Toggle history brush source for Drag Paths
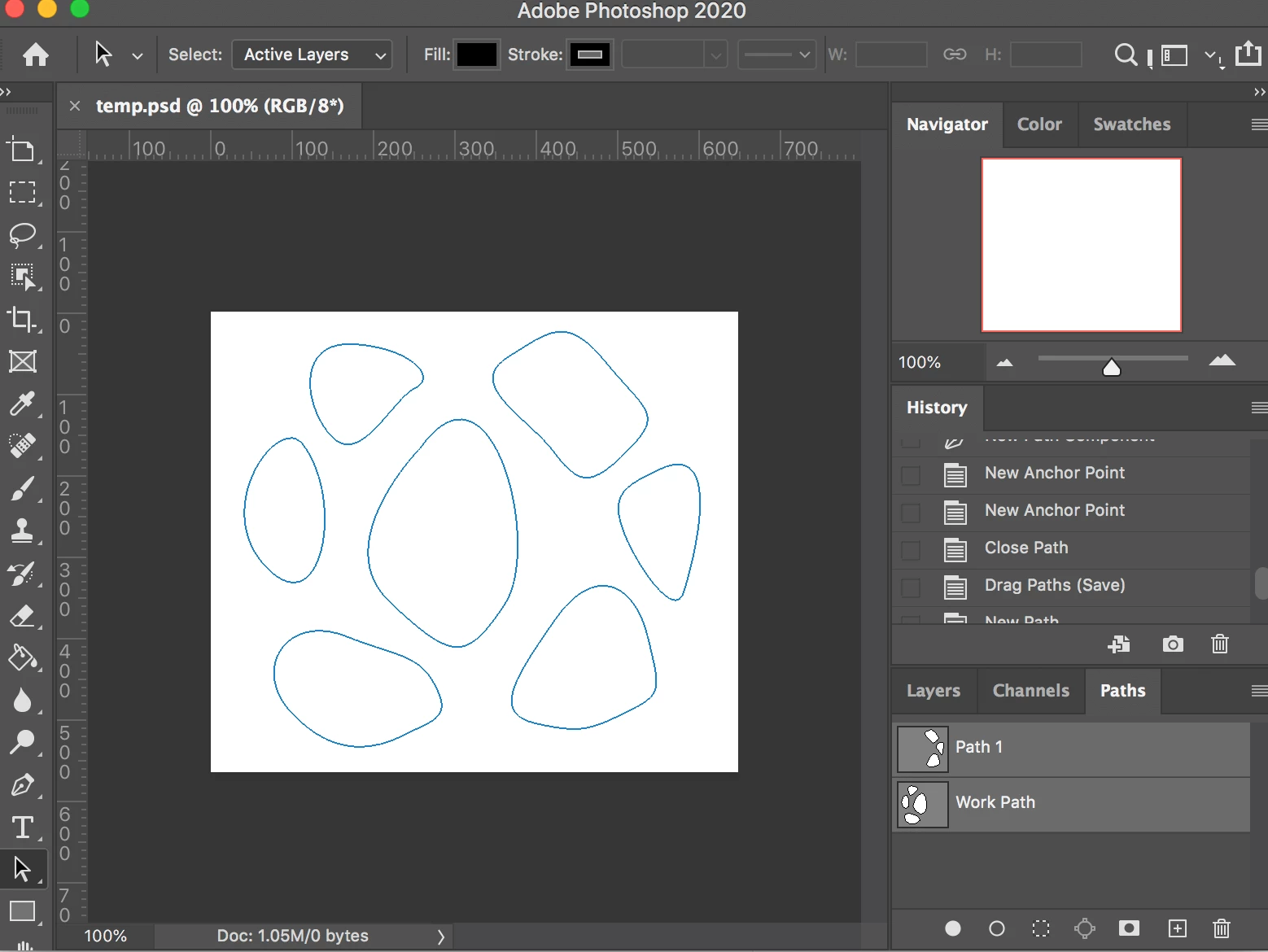The height and width of the screenshot is (952, 1268). [911, 587]
